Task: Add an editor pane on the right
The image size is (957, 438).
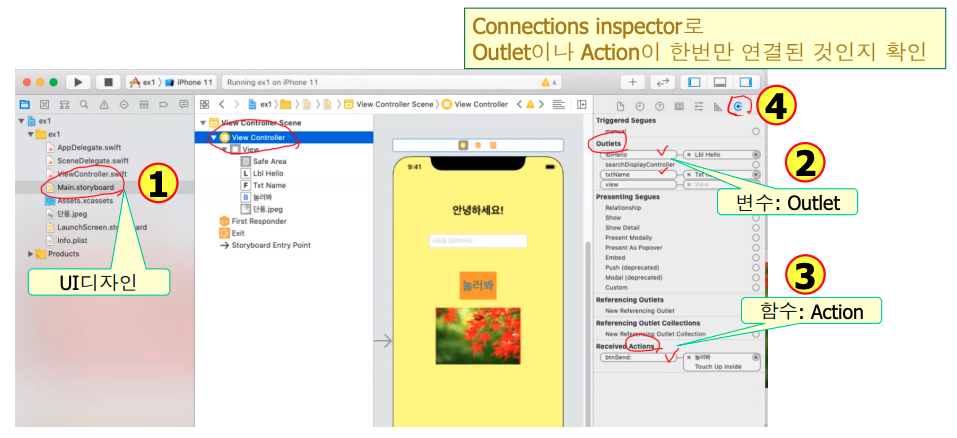Action: click(582, 104)
